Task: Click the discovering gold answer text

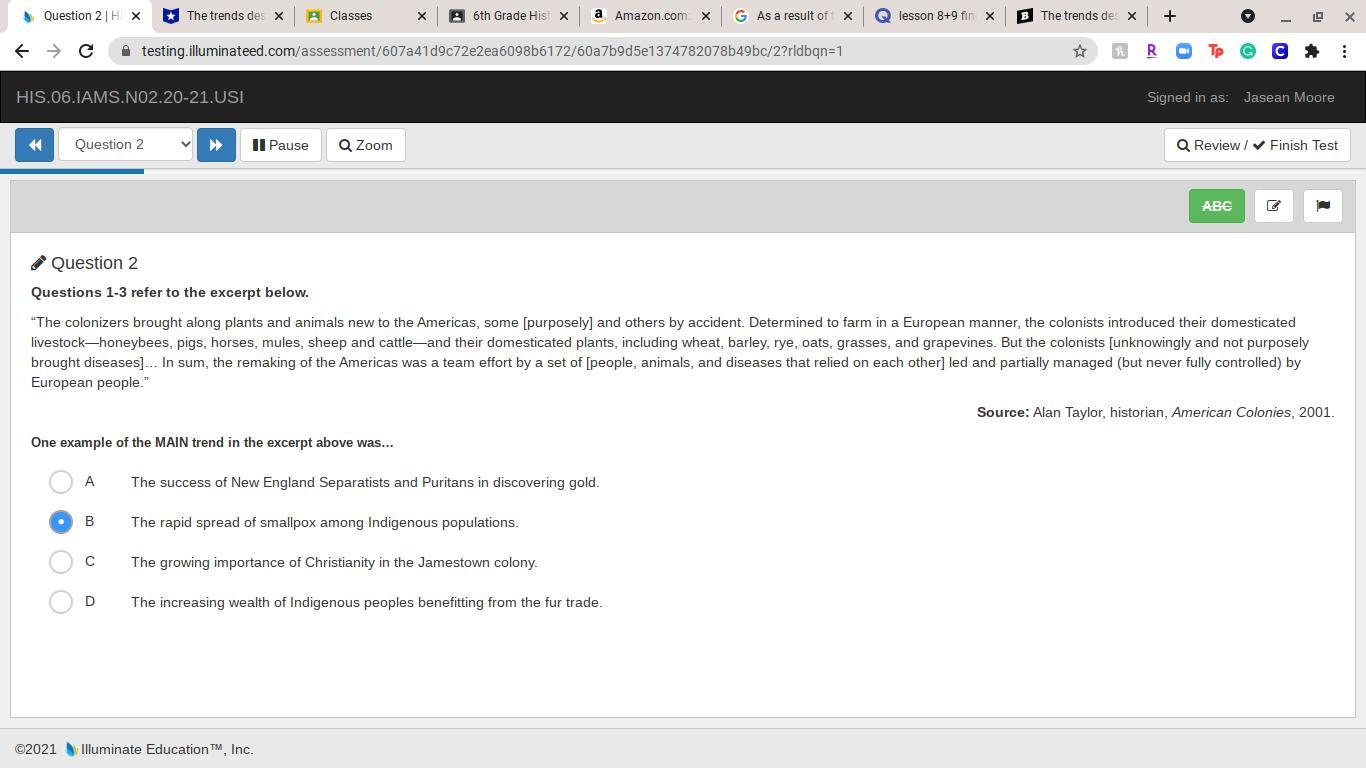Action: click(365, 482)
